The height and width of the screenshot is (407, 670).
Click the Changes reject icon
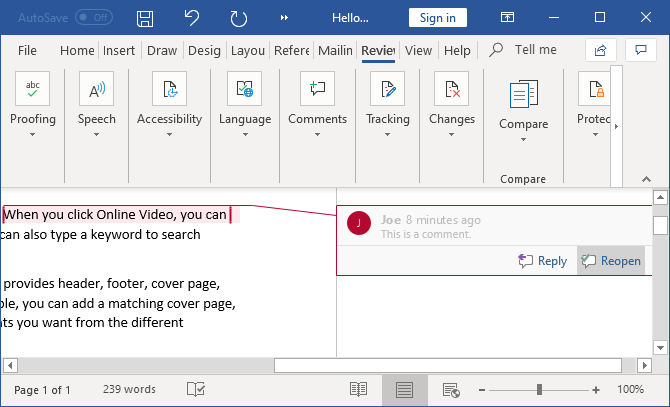(452, 89)
